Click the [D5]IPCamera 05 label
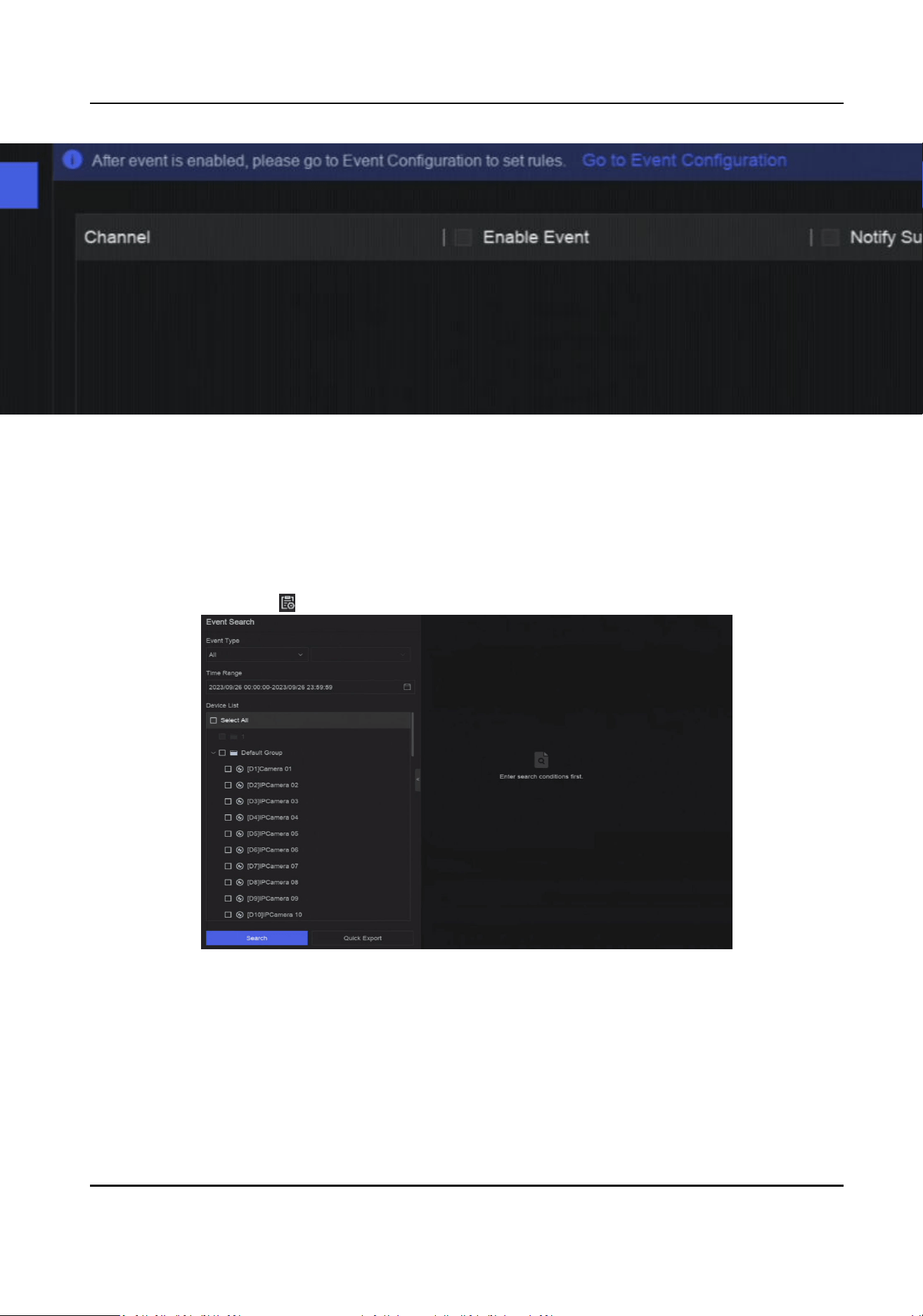923x1316 pixels. pyautogui.click(x=273, y=833)
